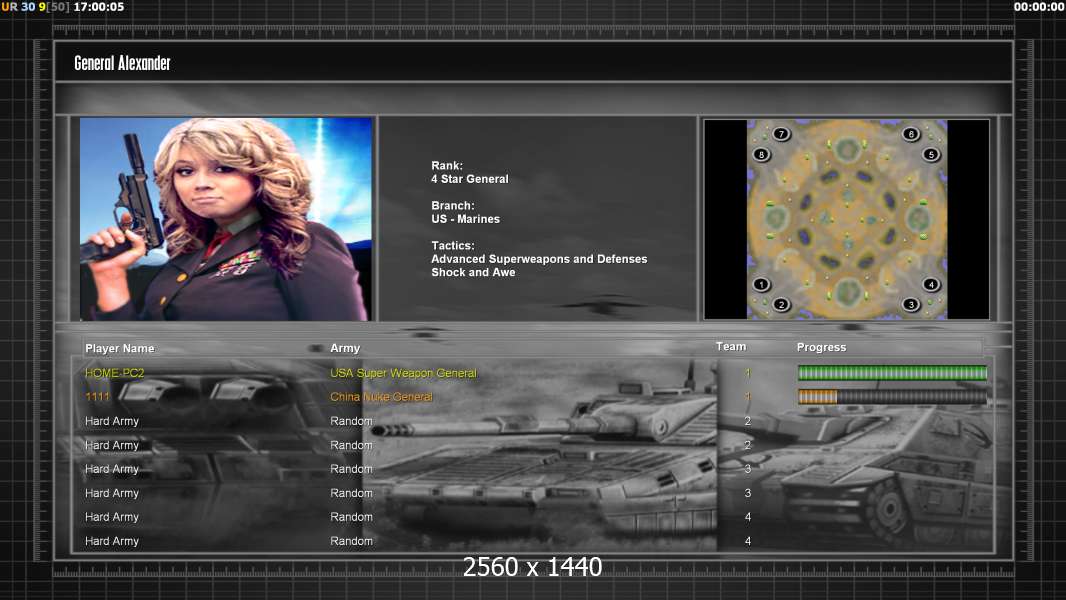Click the 'US - Marines' branch text

click(466, 219)
